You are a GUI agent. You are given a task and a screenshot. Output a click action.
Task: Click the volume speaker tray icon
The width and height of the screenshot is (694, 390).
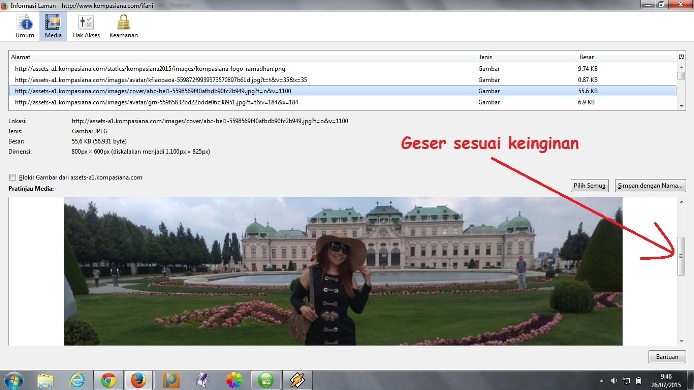tap(613, 381)
